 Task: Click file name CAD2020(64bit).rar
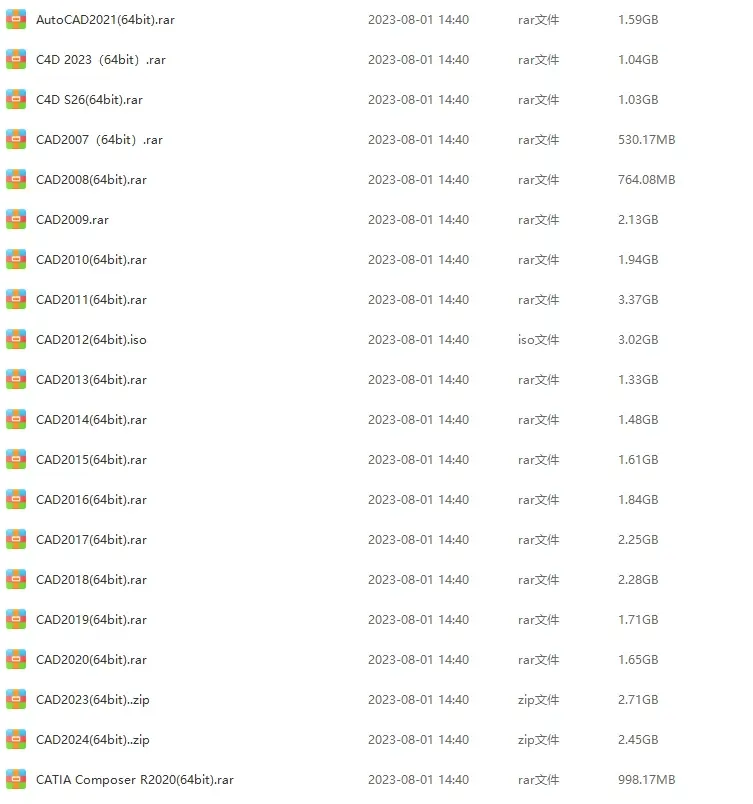[x=91, y=659]
